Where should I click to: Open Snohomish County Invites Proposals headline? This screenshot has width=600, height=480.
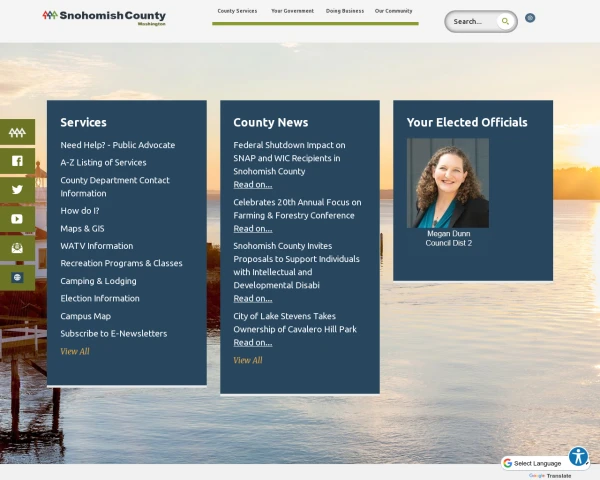coord(297,266)
